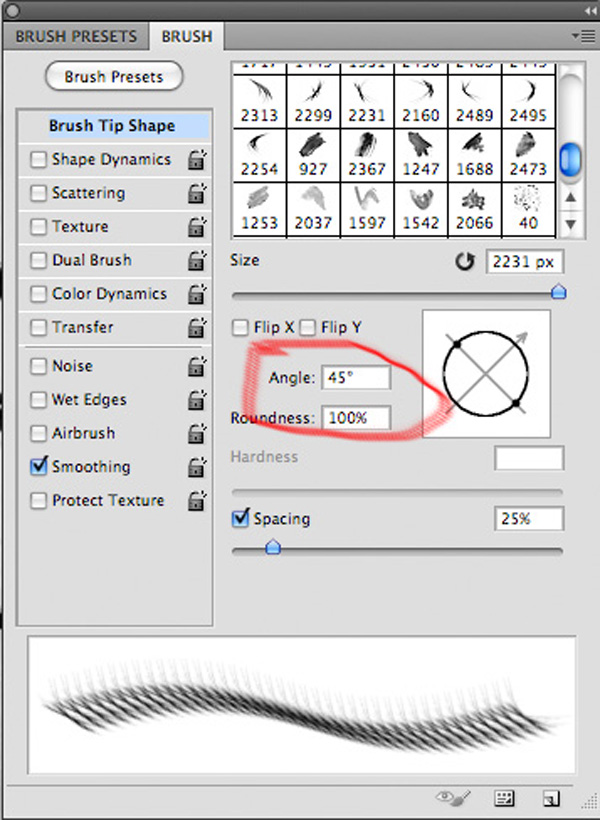
Task: Select the 2367 brush tip thumbnail
Action: [x=367, y=155]
